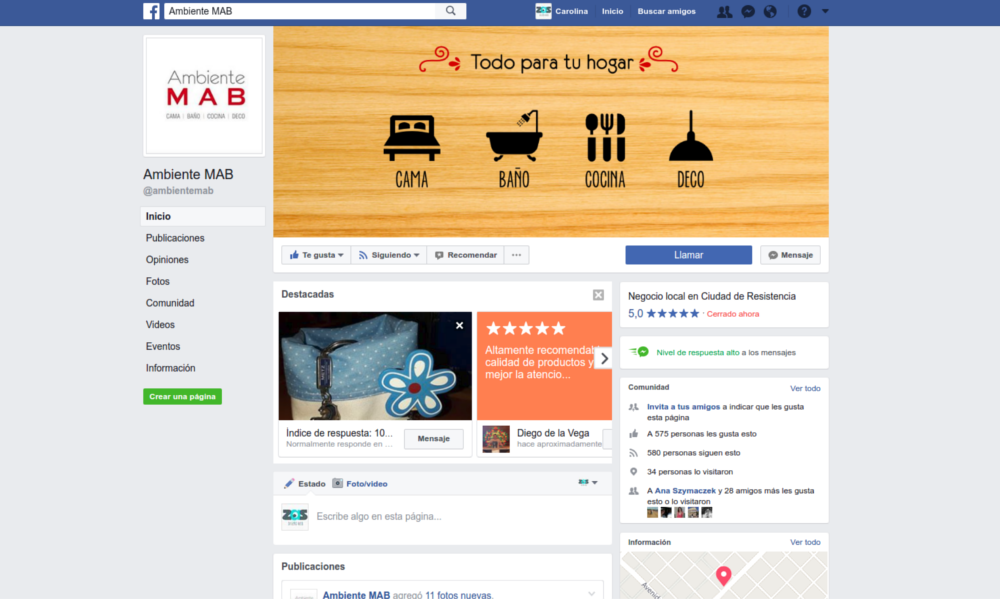The image size is (1000, 600).
Task: Open the friend requests icon
Action: [x=725, y=11]
